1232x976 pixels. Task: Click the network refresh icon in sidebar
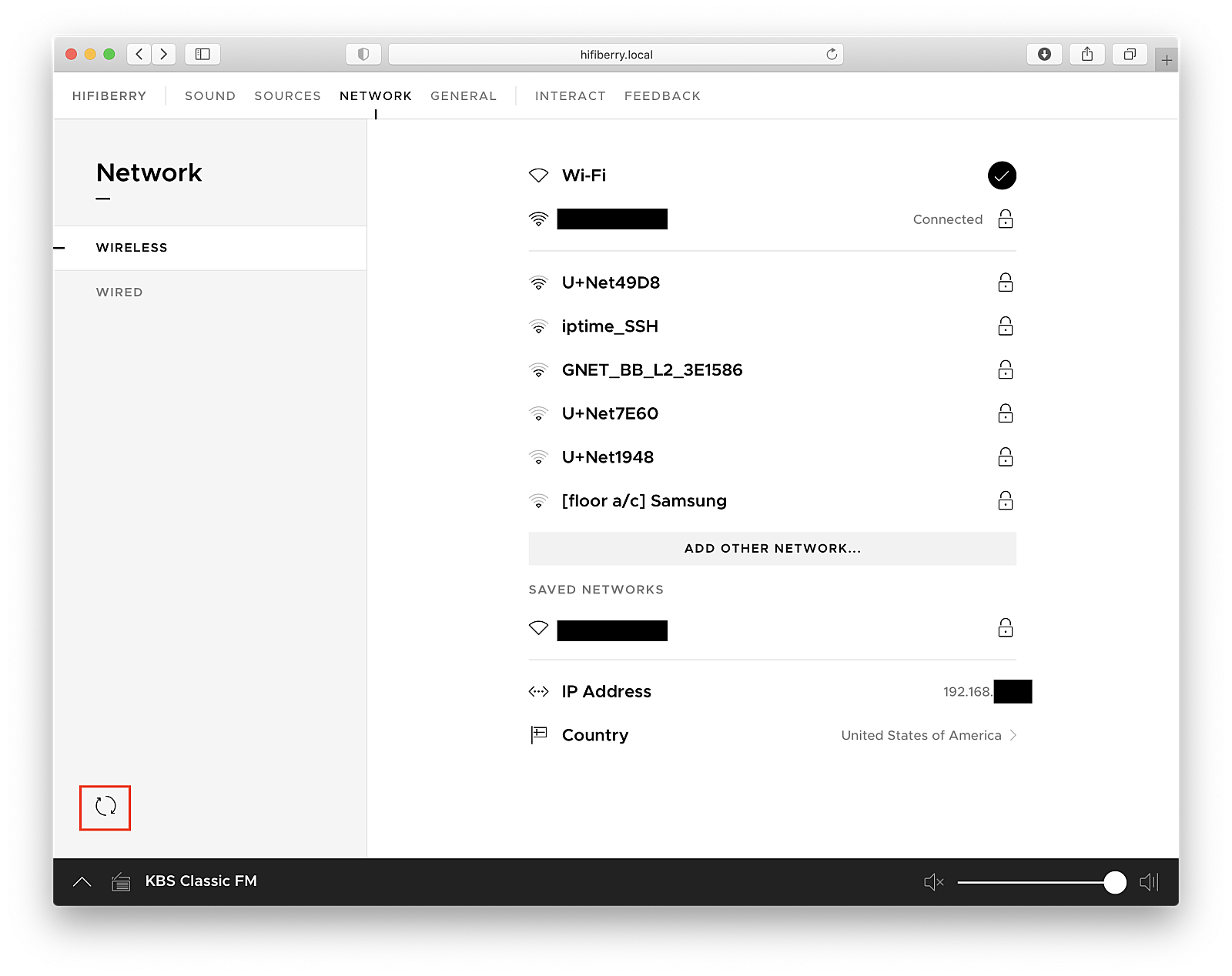(105, 807)
